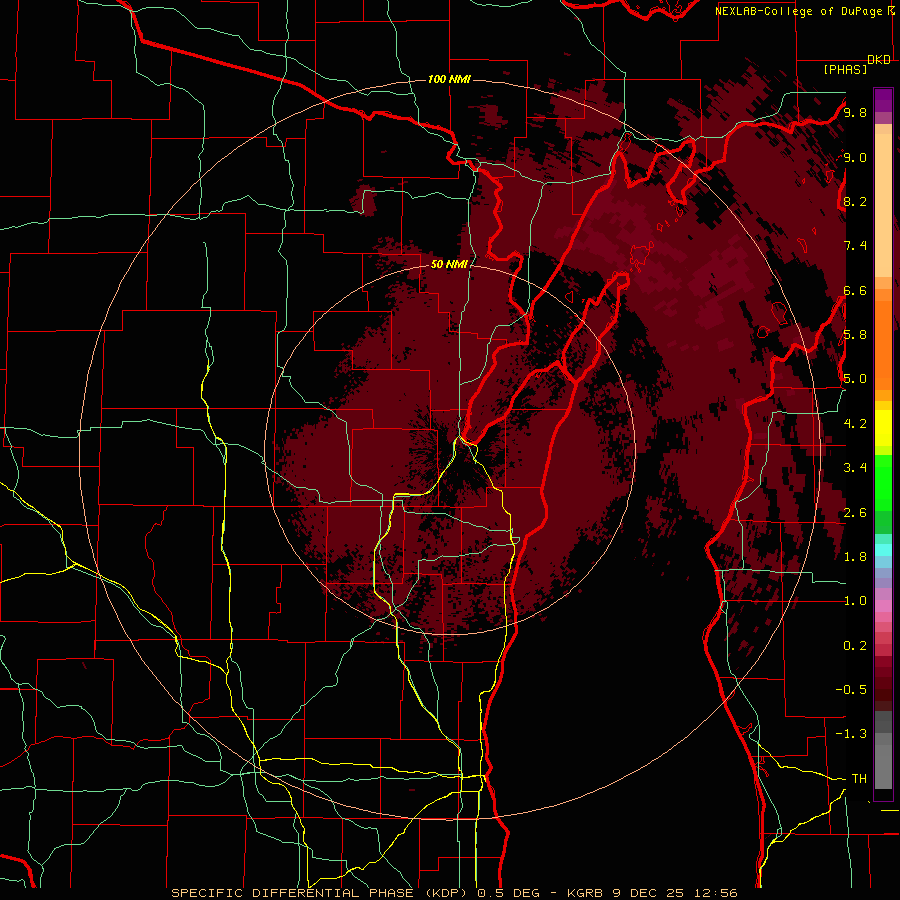This screenshot has width=900, height=900.
Task: Click the 8.2 scale value
Action: (x=855, y=201)
